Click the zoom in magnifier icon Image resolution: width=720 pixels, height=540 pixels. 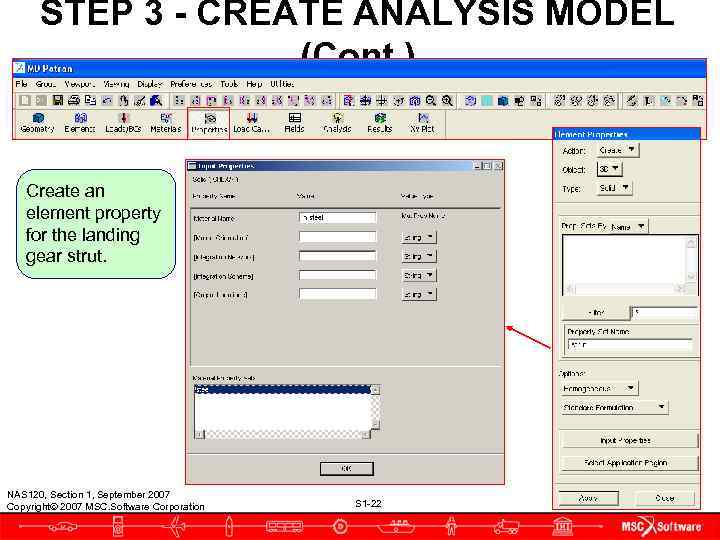click(x=447, y=100)
